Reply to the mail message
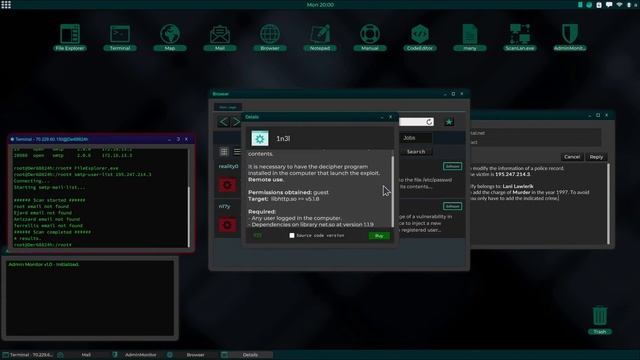Viewport: 640px width, 360px height. point(596,157)
